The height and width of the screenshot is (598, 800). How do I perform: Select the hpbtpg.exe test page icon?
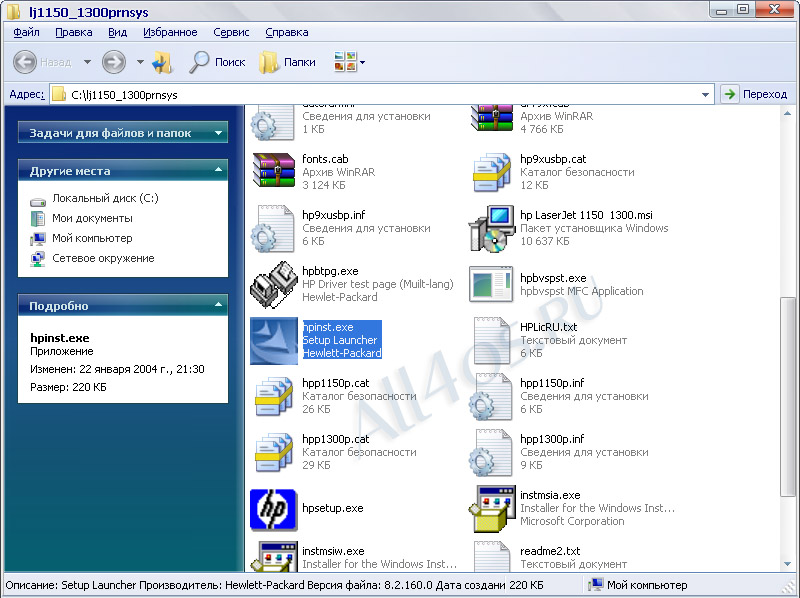click(274, 284)
